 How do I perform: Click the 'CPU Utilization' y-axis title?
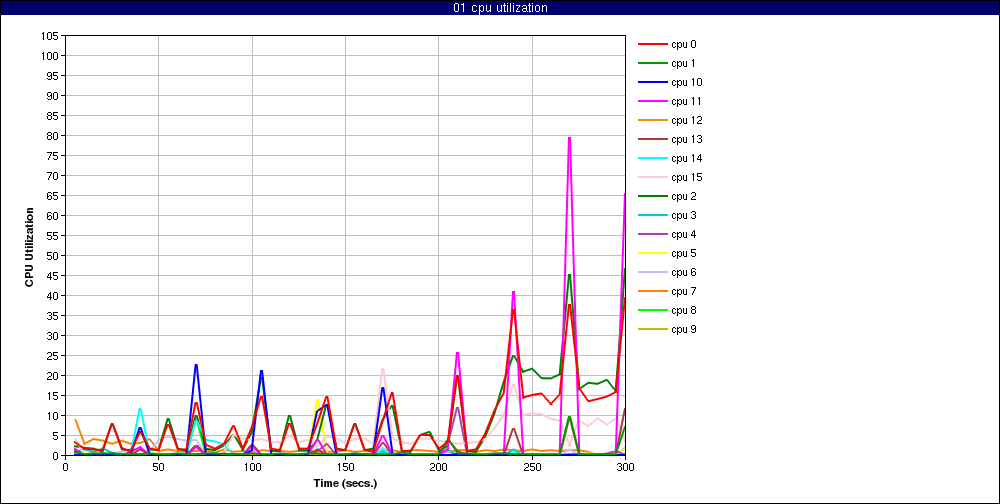[29, 246]
